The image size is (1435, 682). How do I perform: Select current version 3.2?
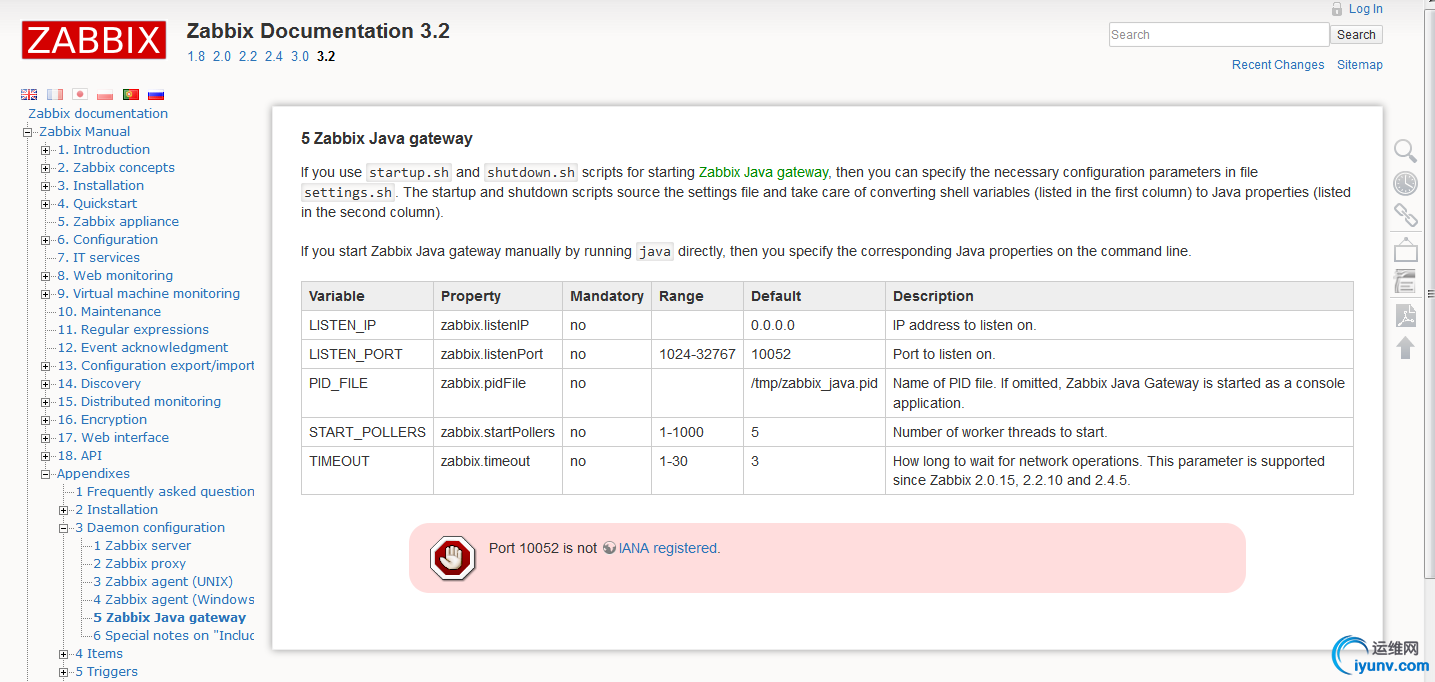[326, 56]
